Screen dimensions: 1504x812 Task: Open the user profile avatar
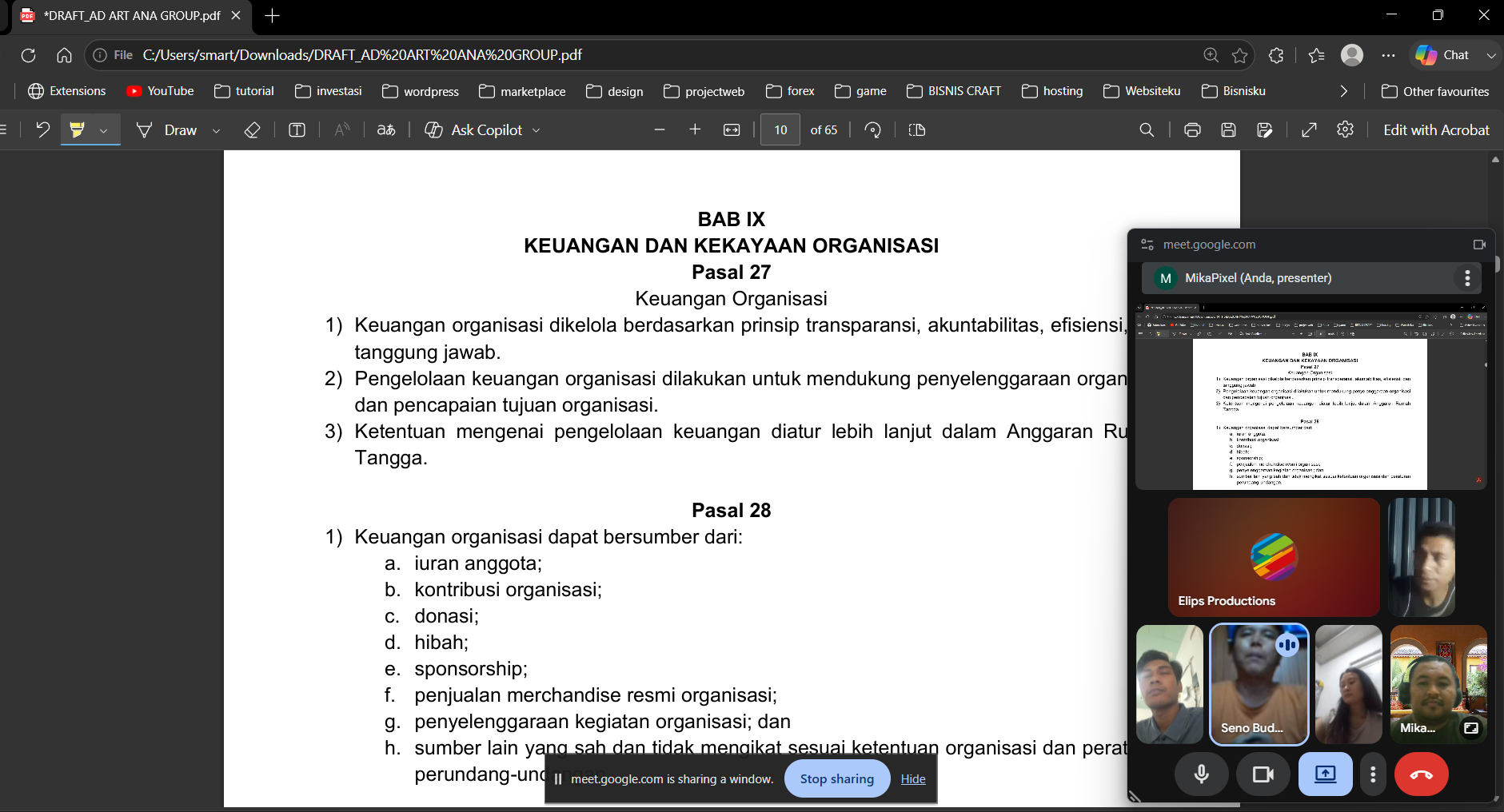click(x=1352, y=54)
